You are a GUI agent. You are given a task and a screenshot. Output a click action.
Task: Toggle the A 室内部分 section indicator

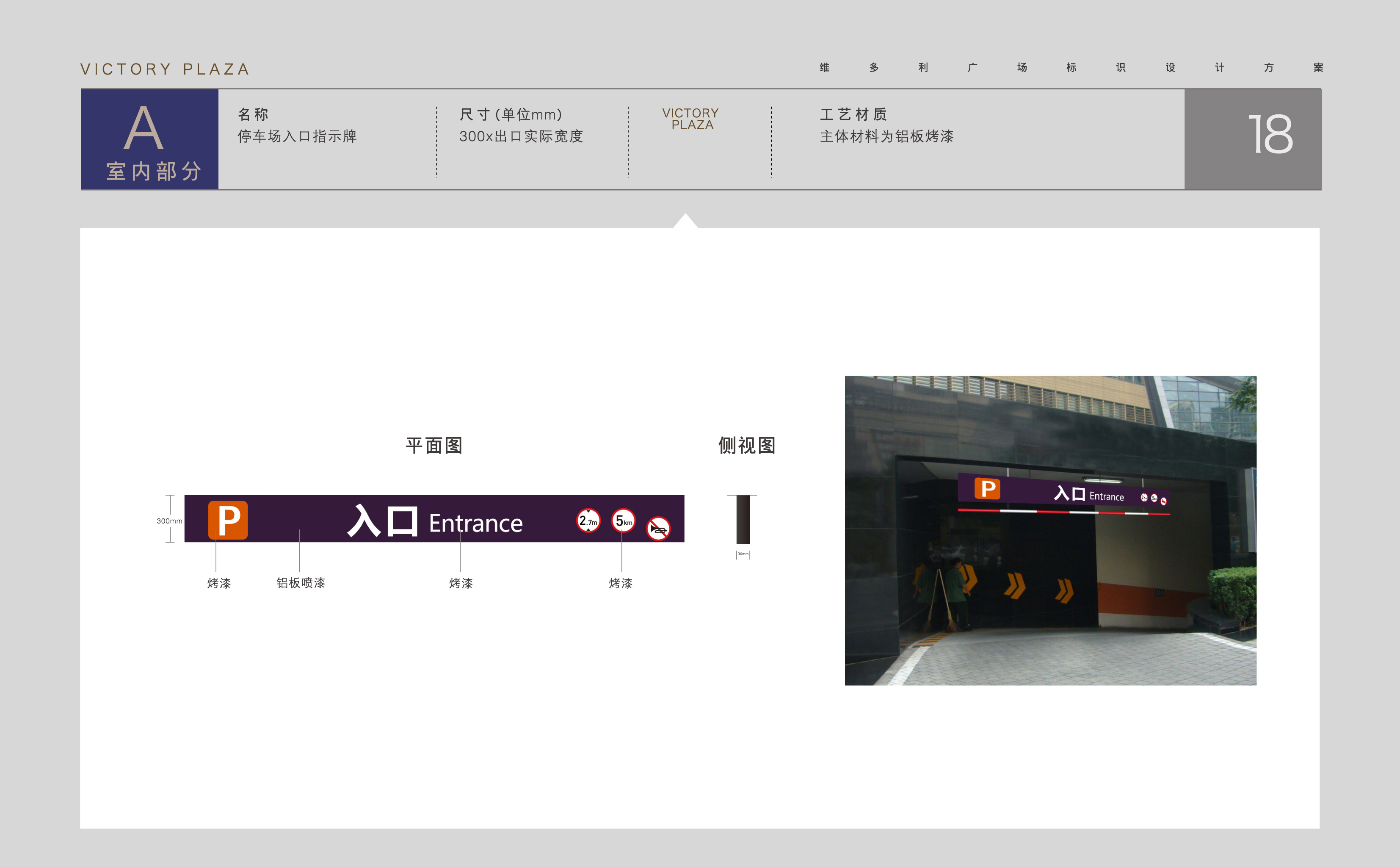150,139
